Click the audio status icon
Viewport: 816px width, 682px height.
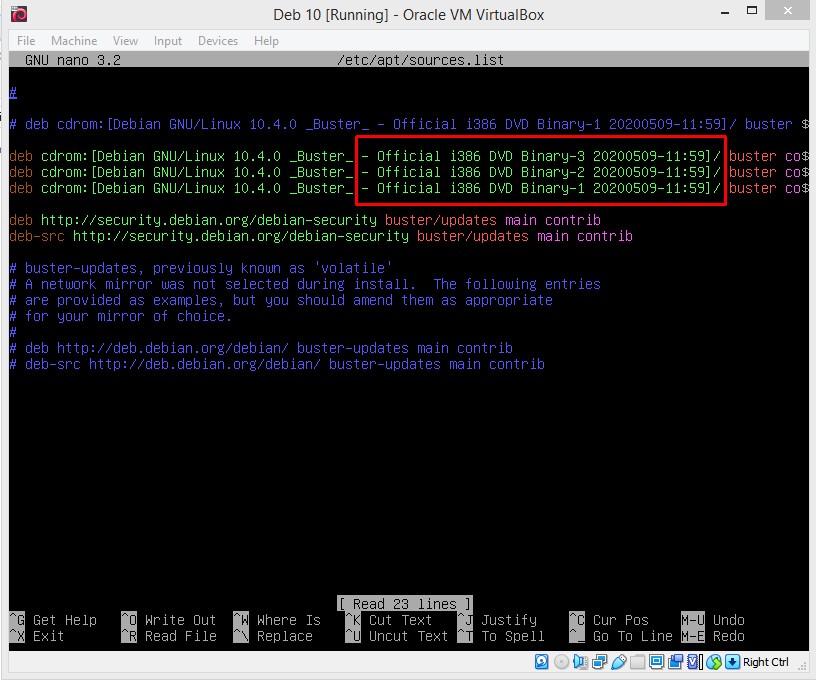(579, 662)
